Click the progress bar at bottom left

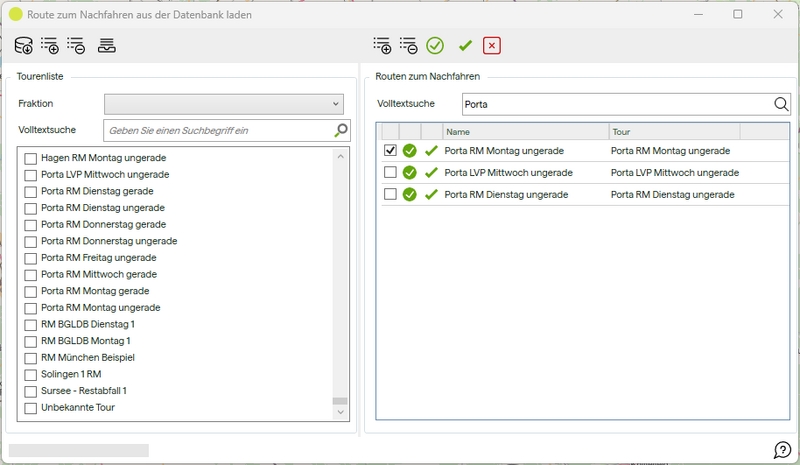(79, 450)
